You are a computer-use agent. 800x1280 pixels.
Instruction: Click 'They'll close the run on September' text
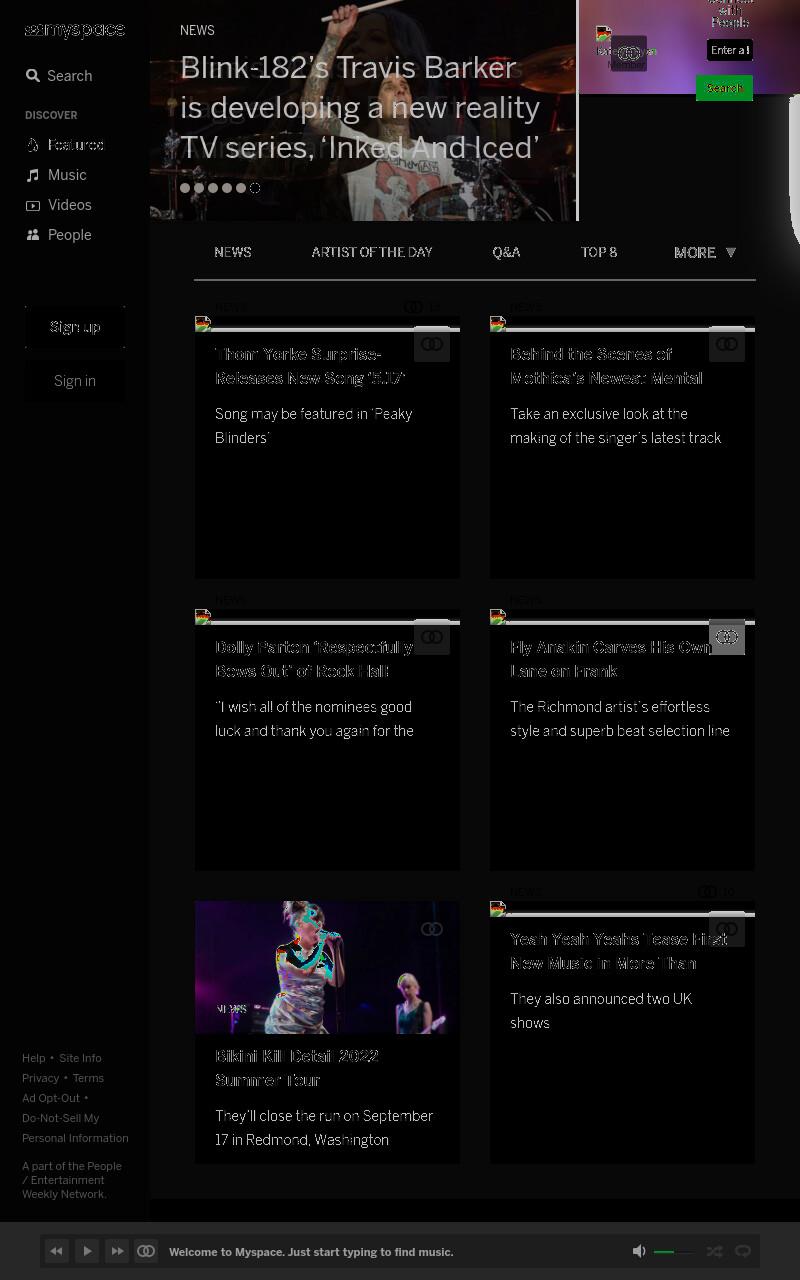[x=324, y=1128]
